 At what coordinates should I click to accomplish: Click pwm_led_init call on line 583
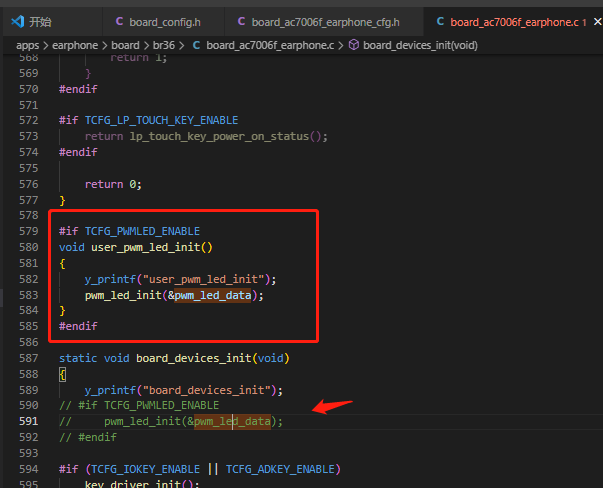(x=123, y=295)
